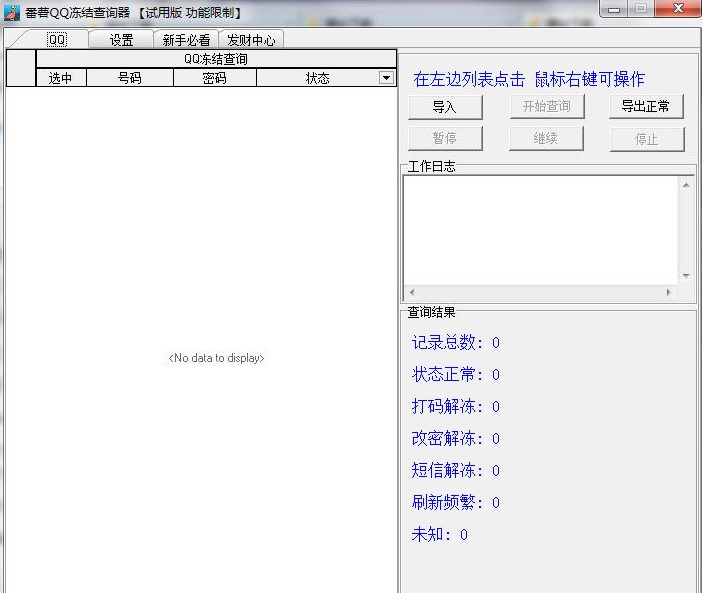Click the 暂停 button
Screen dimensions: 702x593
445,138
